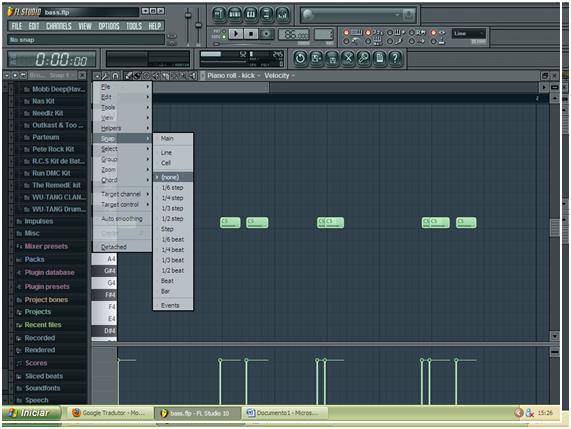
Task: Click the tempo display field
Action: (294, 35)
